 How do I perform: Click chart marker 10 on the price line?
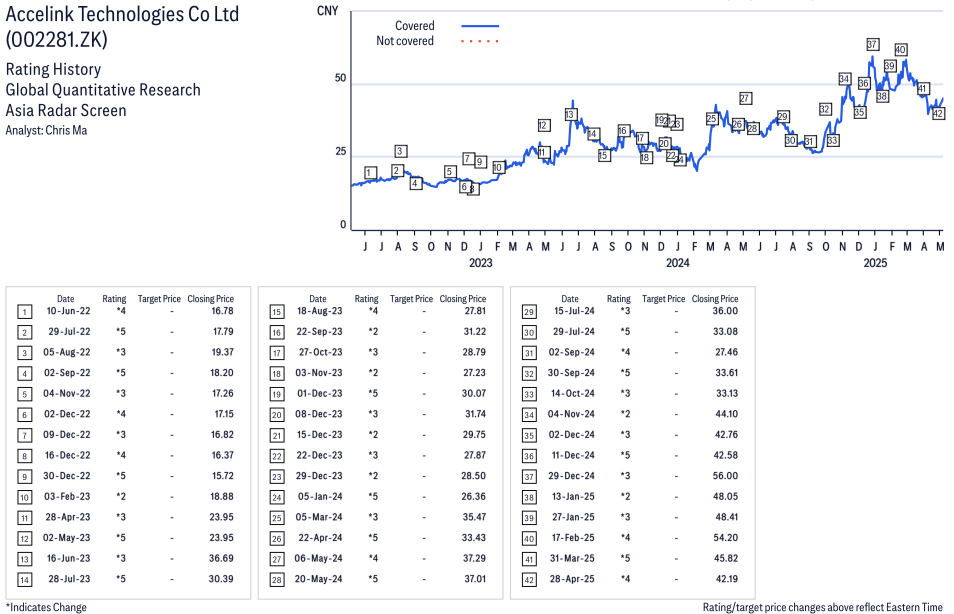click(x=498, y=167)
